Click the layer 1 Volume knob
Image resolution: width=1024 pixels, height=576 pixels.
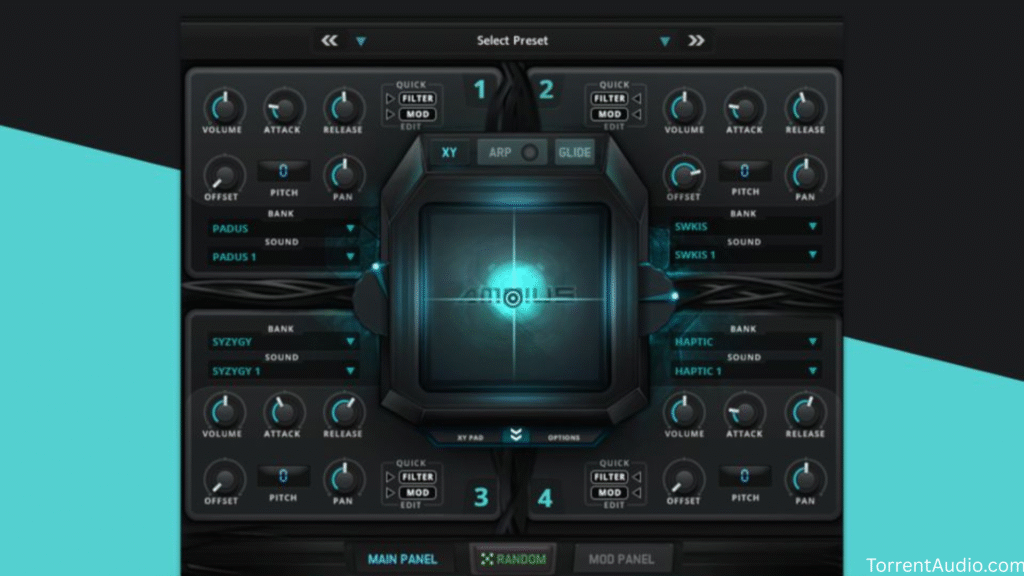[x=223, y=106]
